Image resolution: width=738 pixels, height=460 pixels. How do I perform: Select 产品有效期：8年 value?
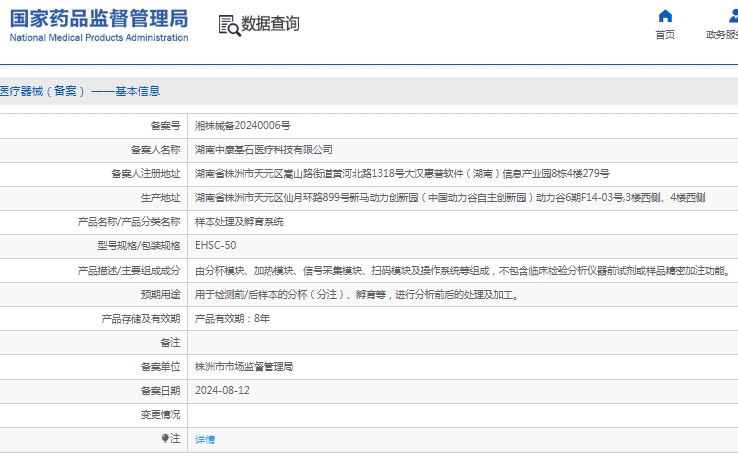point(232,319)
